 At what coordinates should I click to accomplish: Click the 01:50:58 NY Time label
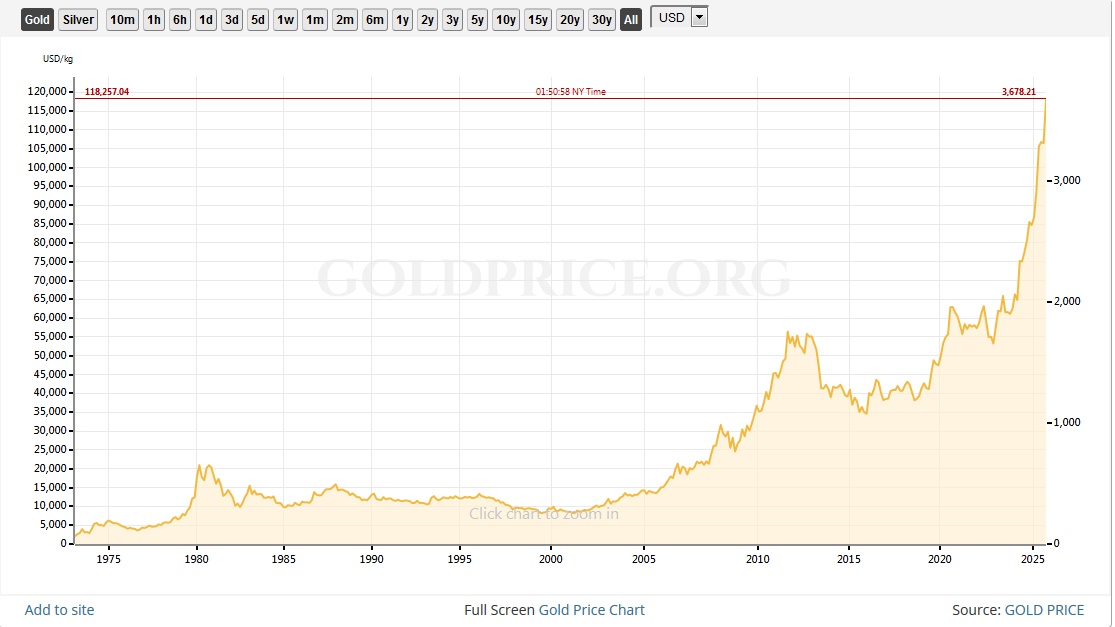pyautogui.click(x=570, y=92)
